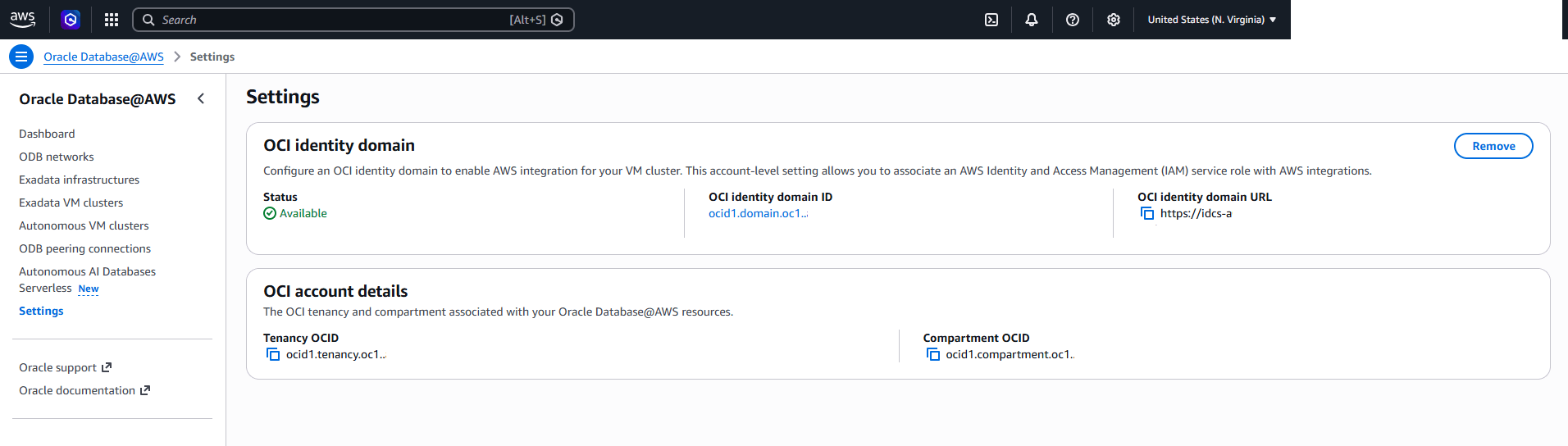Open the AWS home logo

coord(23,20)
